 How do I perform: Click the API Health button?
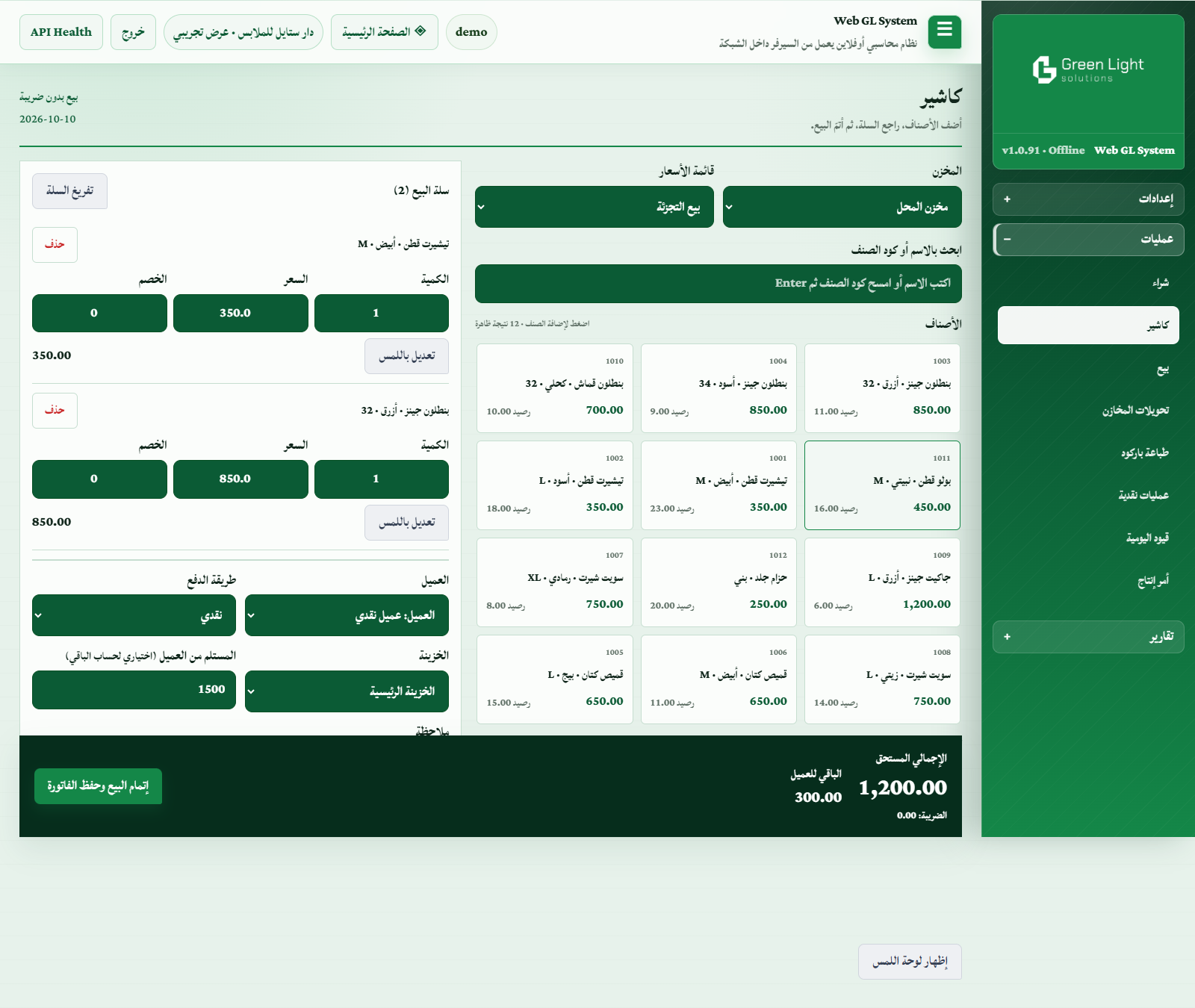[x=61, y=32]
